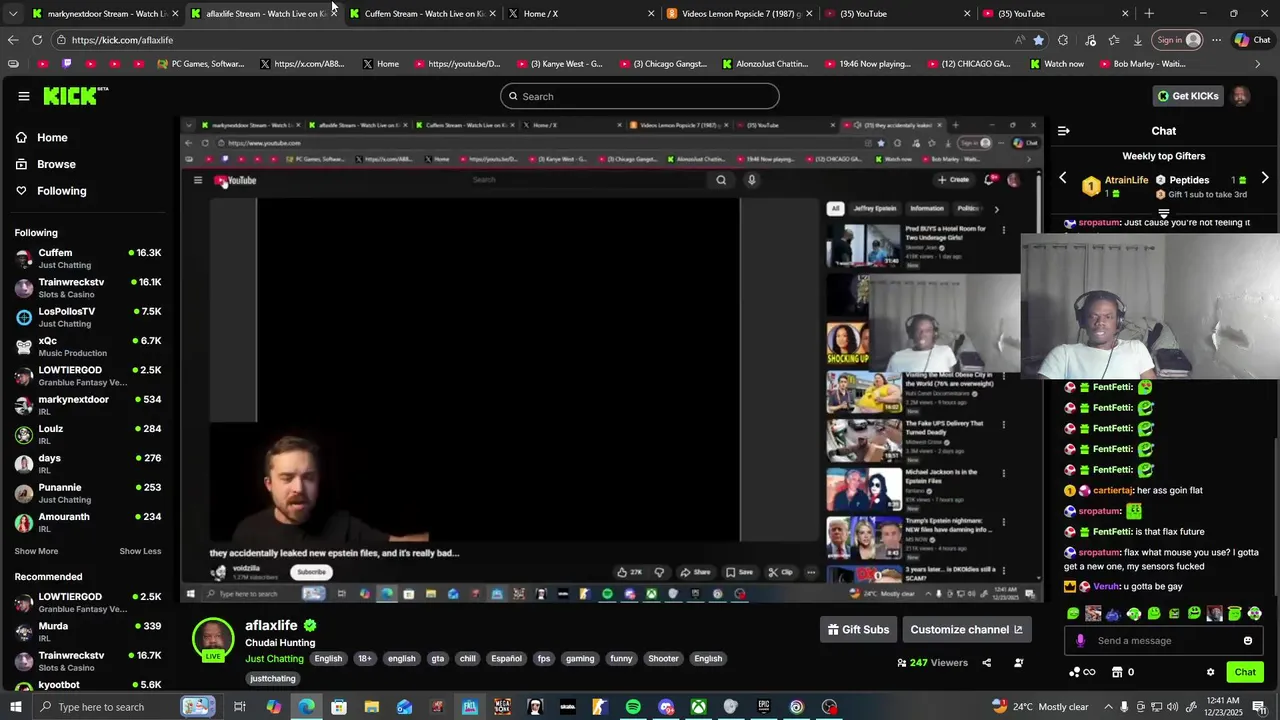1280x720 pixels.
Task: Switch to Videos Lemon Popsicle 7 tab
Action: (738, 14)
